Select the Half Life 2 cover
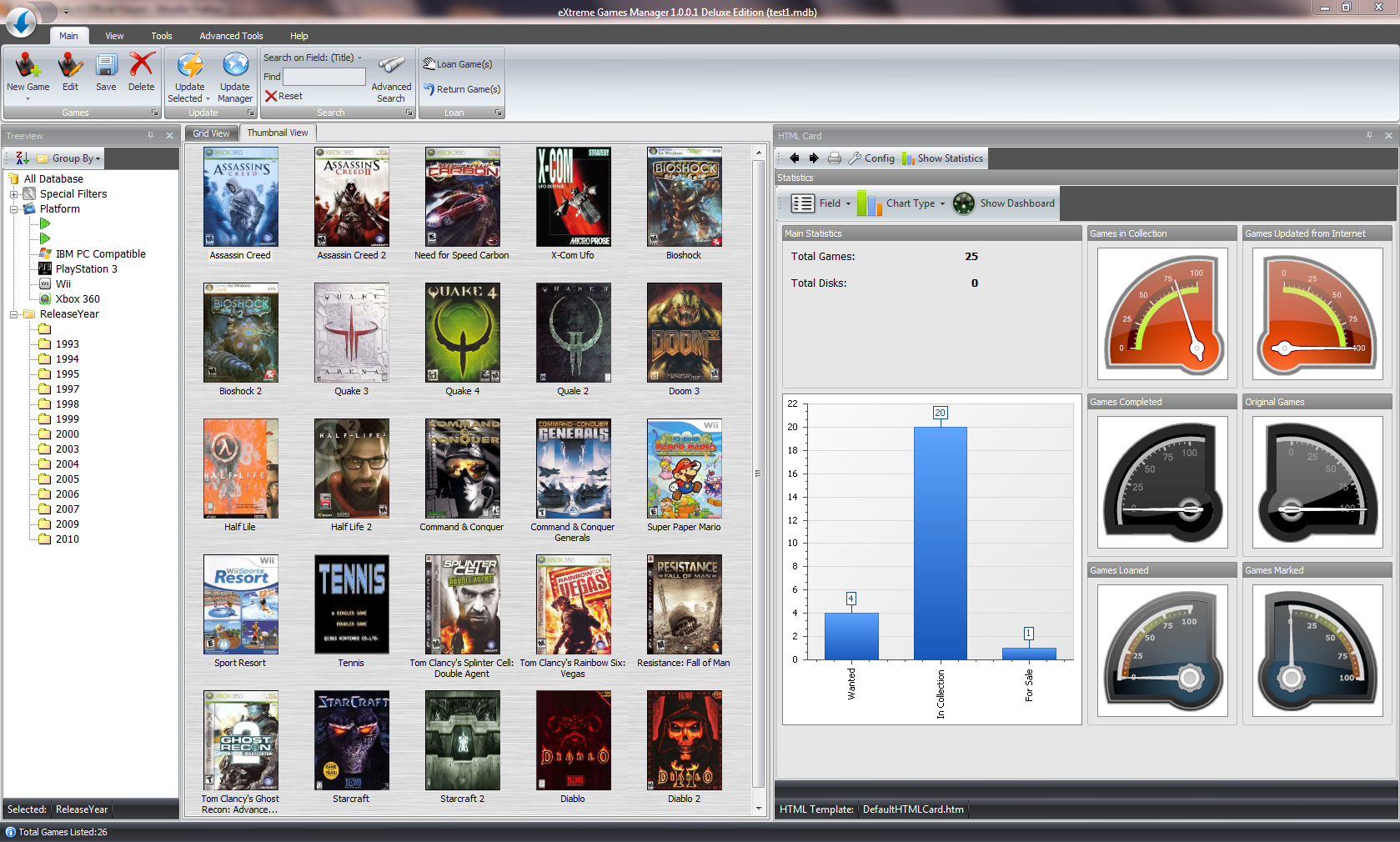1400x842 pixels. click(351, 469)
